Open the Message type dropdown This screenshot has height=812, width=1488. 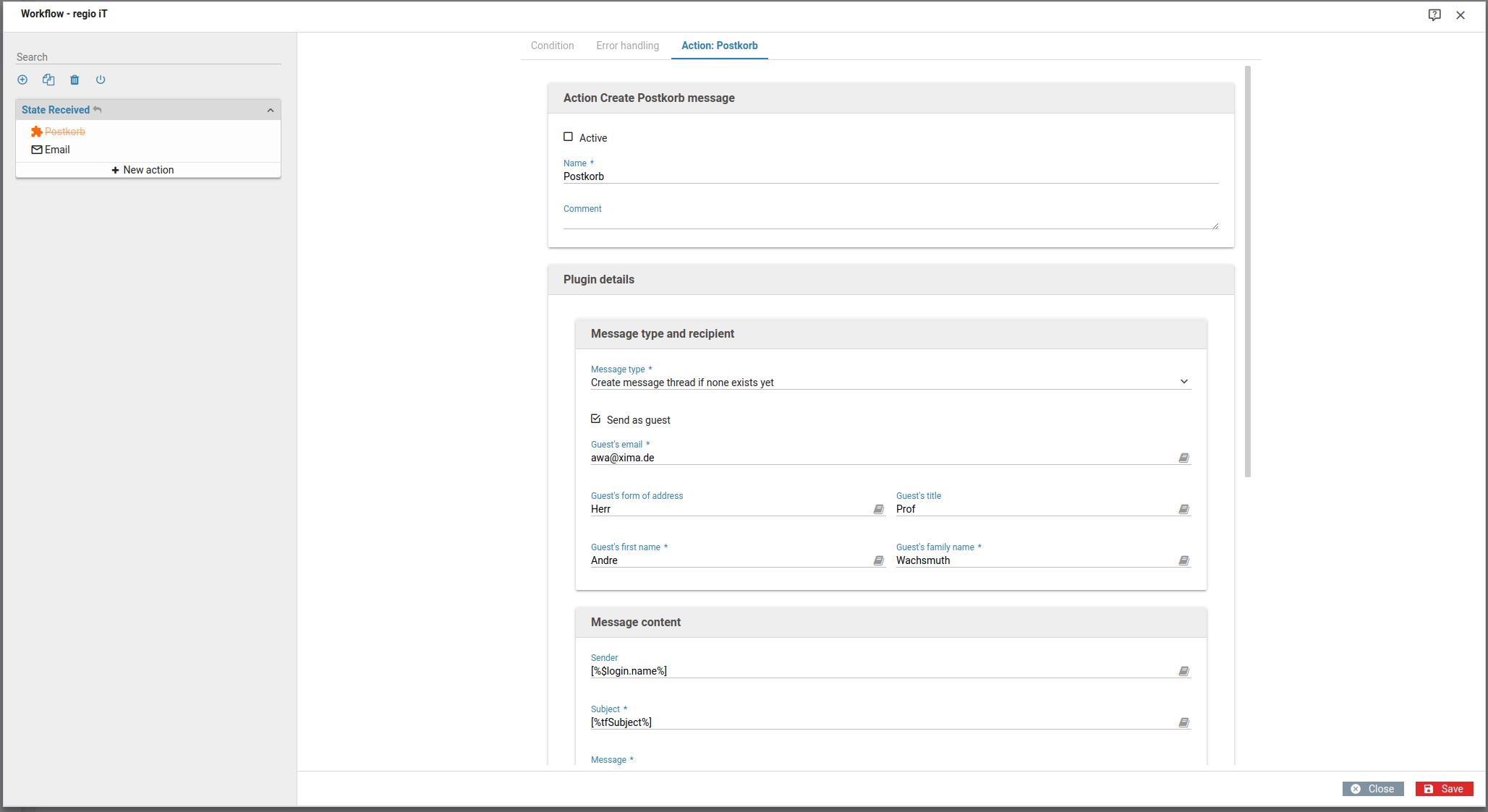coord(890,382)
